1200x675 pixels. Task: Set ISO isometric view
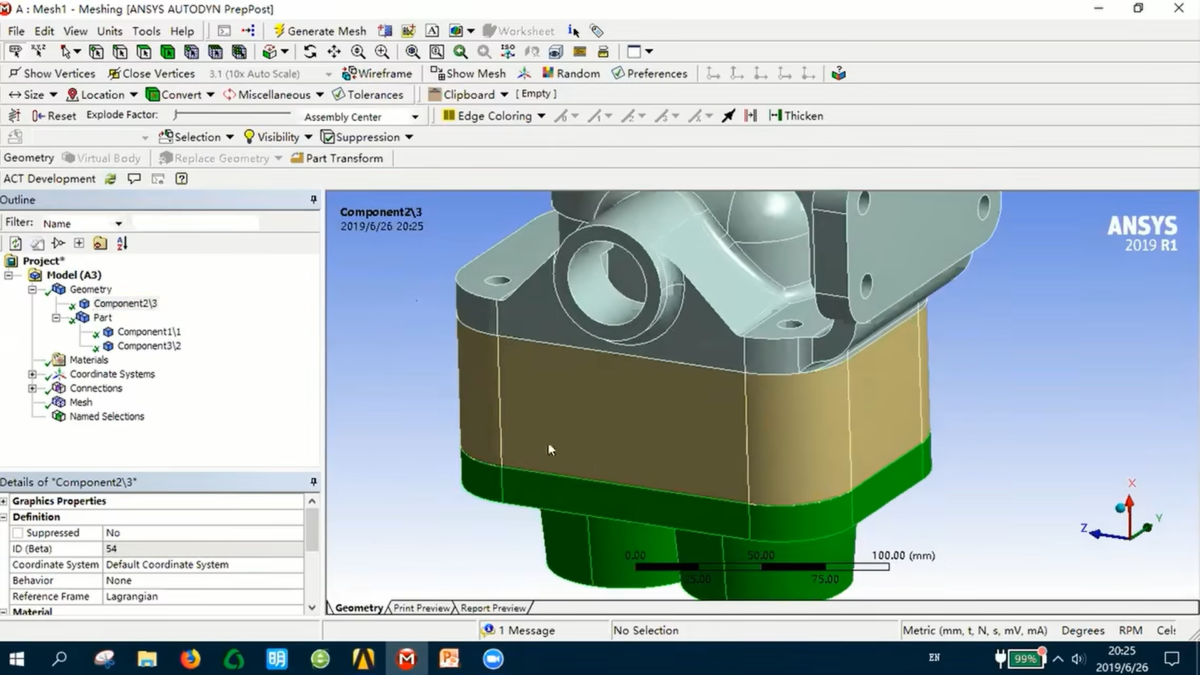(508, 52)
